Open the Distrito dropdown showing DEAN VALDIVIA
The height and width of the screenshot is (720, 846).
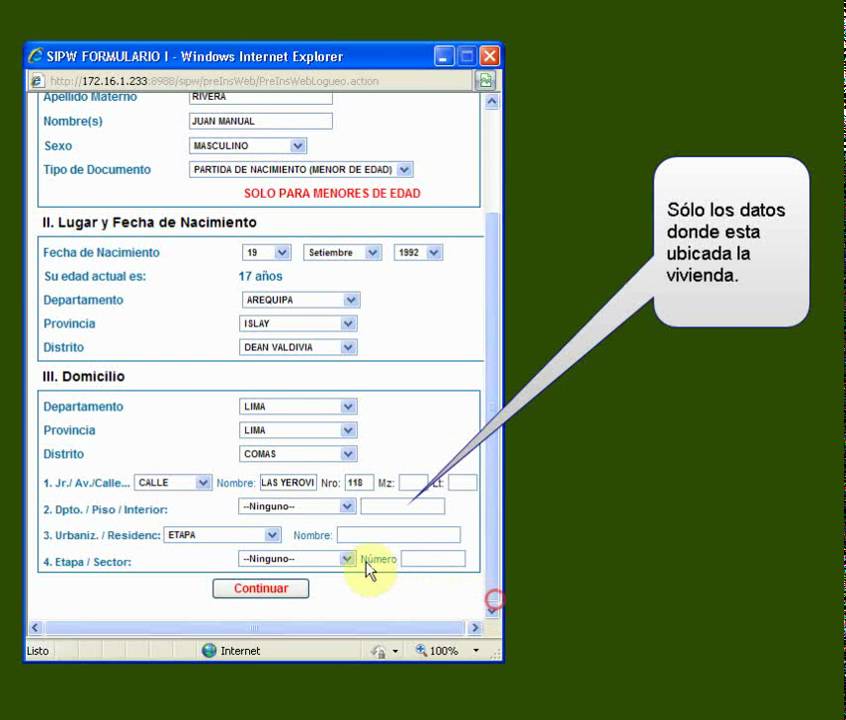coord(298,348)
